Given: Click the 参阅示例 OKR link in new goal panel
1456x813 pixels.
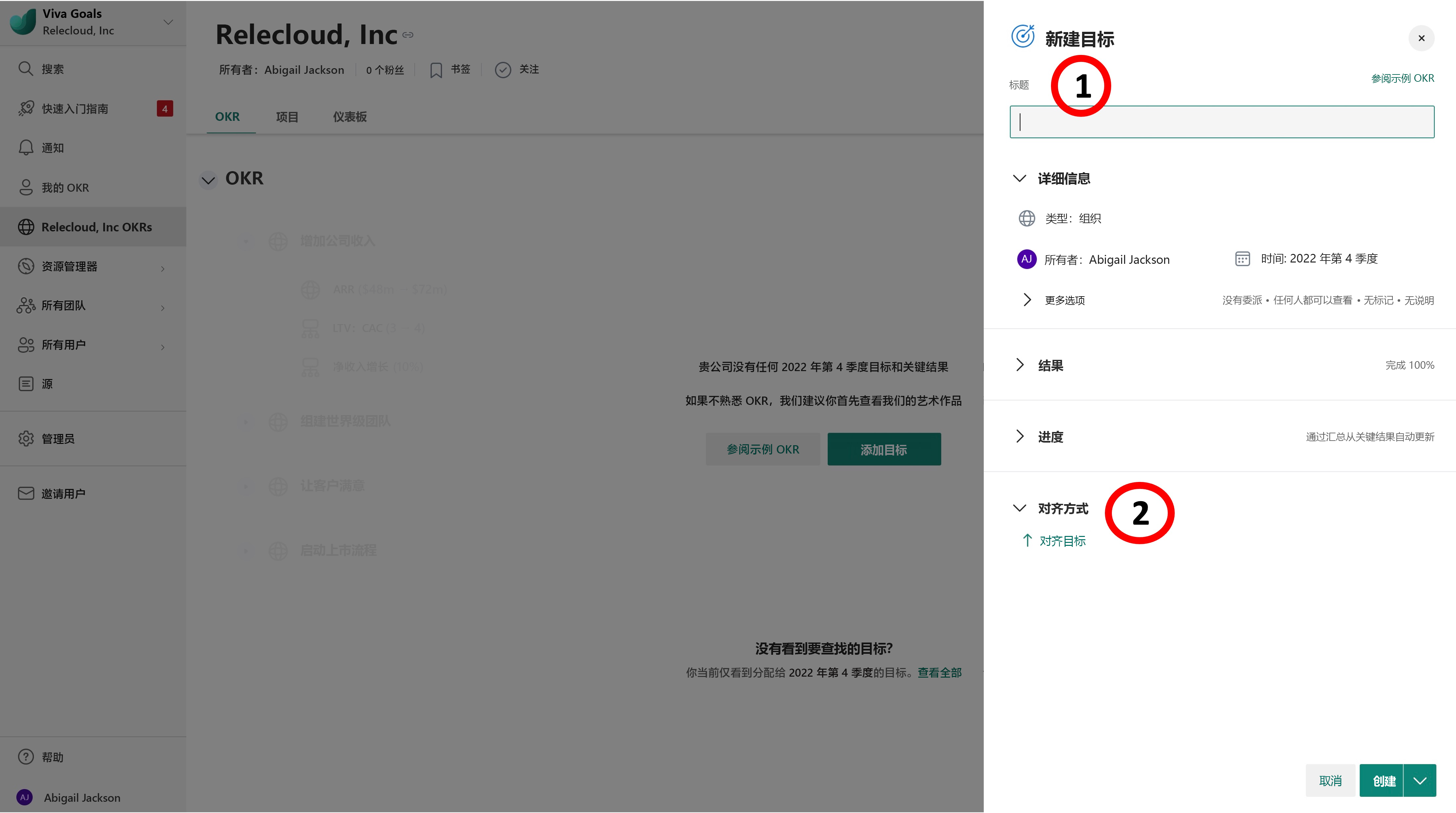Looking at the screenshot, I should (1402, 78).
